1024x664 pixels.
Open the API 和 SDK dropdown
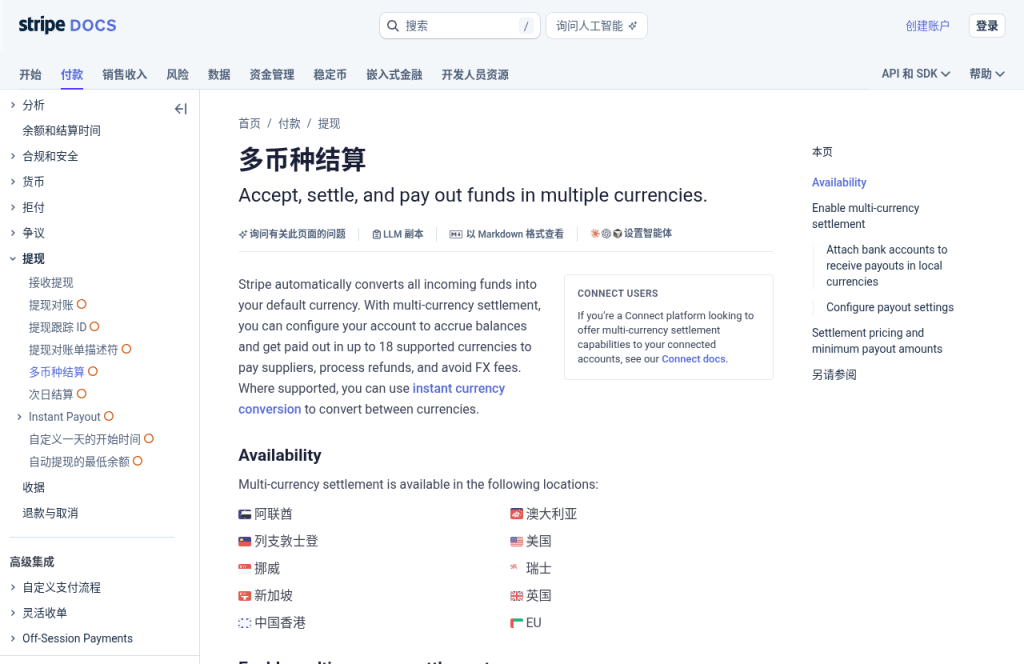point(916,74)
